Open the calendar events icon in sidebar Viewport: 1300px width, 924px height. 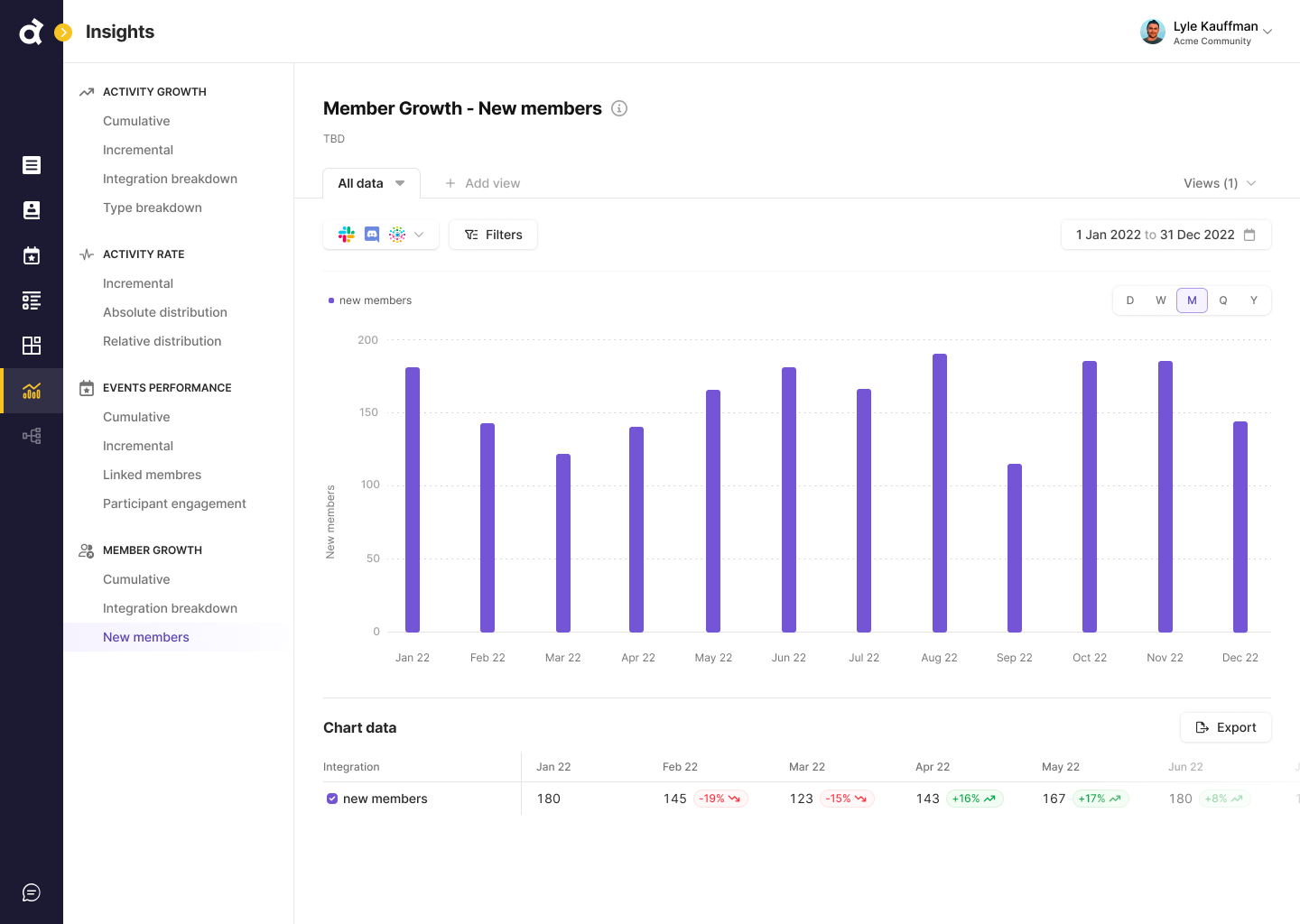(x=32, y=255)
